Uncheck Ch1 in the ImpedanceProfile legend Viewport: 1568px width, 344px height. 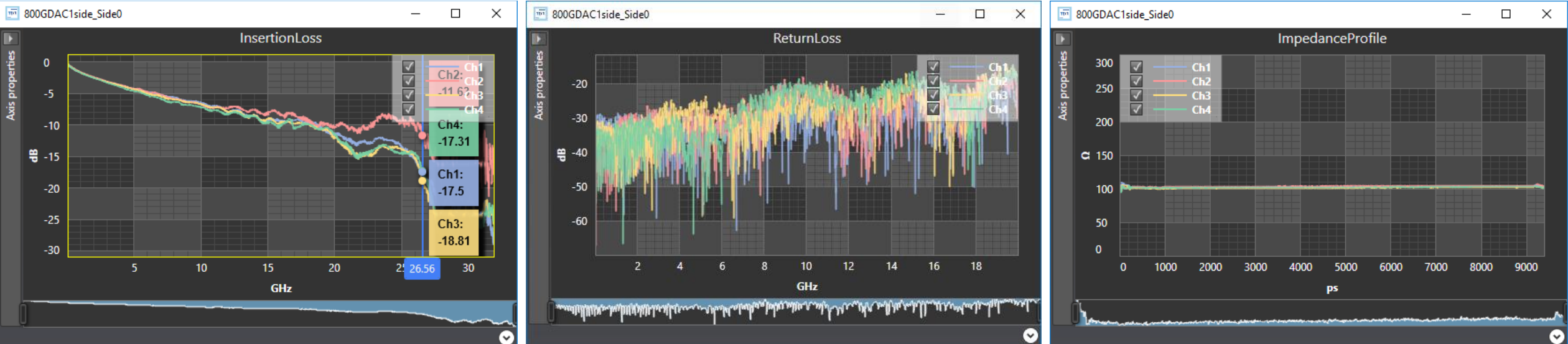[1136, 67]
